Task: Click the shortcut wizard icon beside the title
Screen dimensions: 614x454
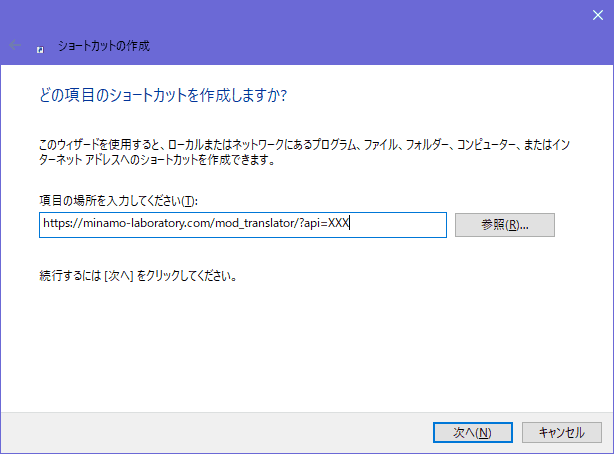Action: pos(40,47)
